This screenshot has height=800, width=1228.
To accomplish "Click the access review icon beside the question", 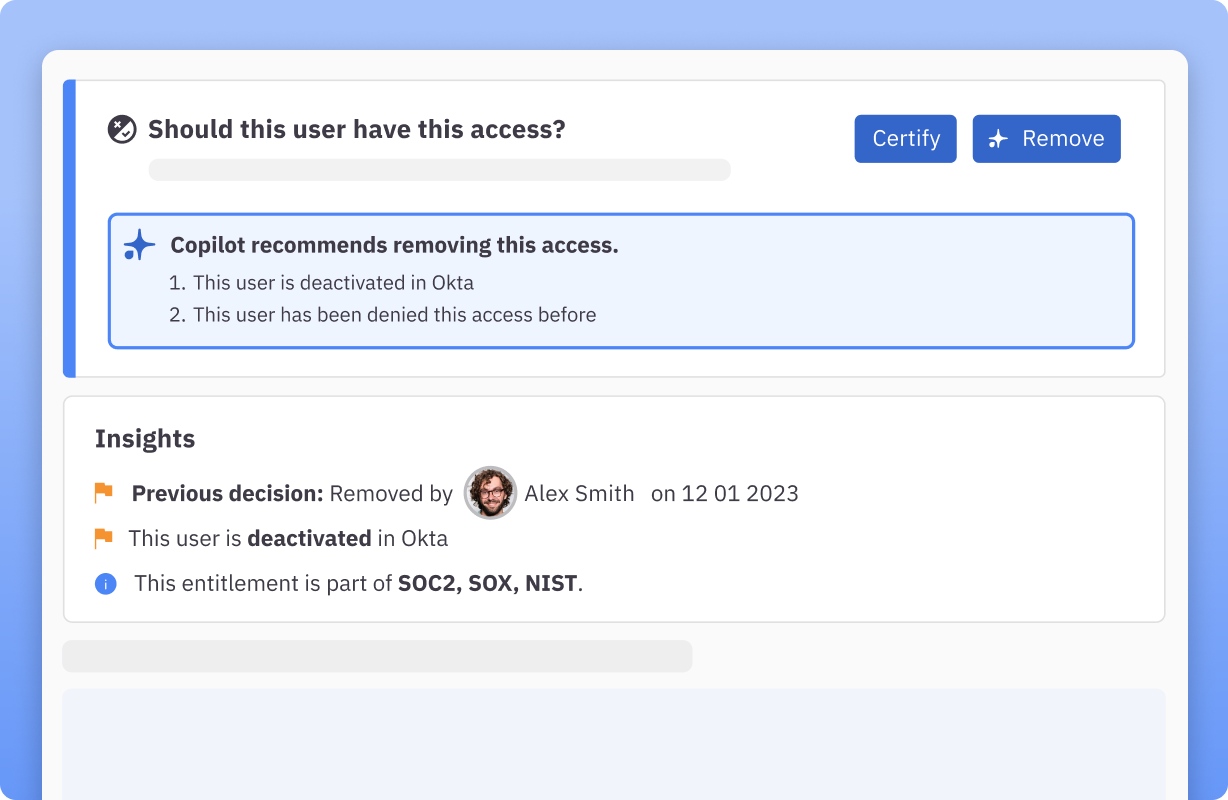I will tap(122, 129).
